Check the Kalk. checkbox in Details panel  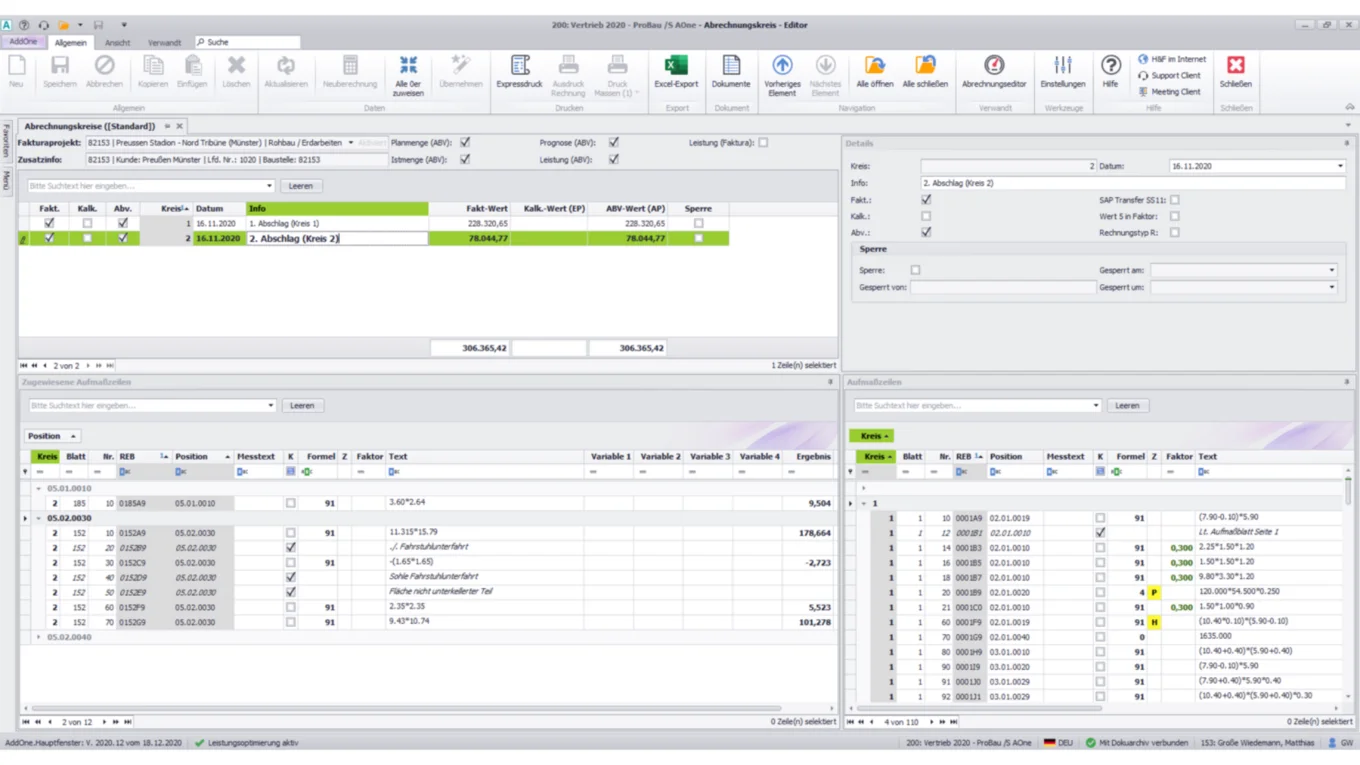926,216
